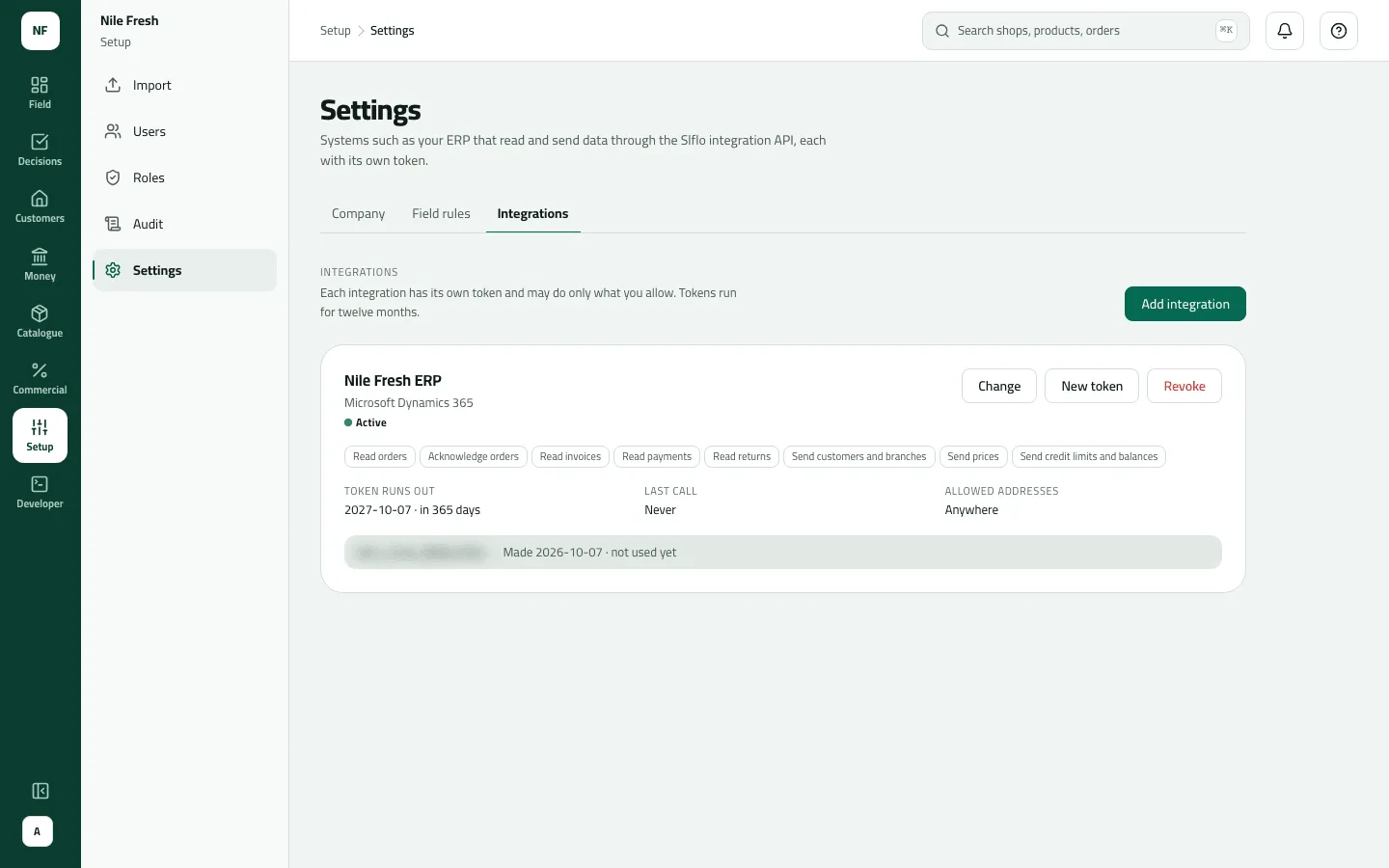Open Customers in the left rail
This screenshot has width=1389, height=868.
click(x=40, y=206)
